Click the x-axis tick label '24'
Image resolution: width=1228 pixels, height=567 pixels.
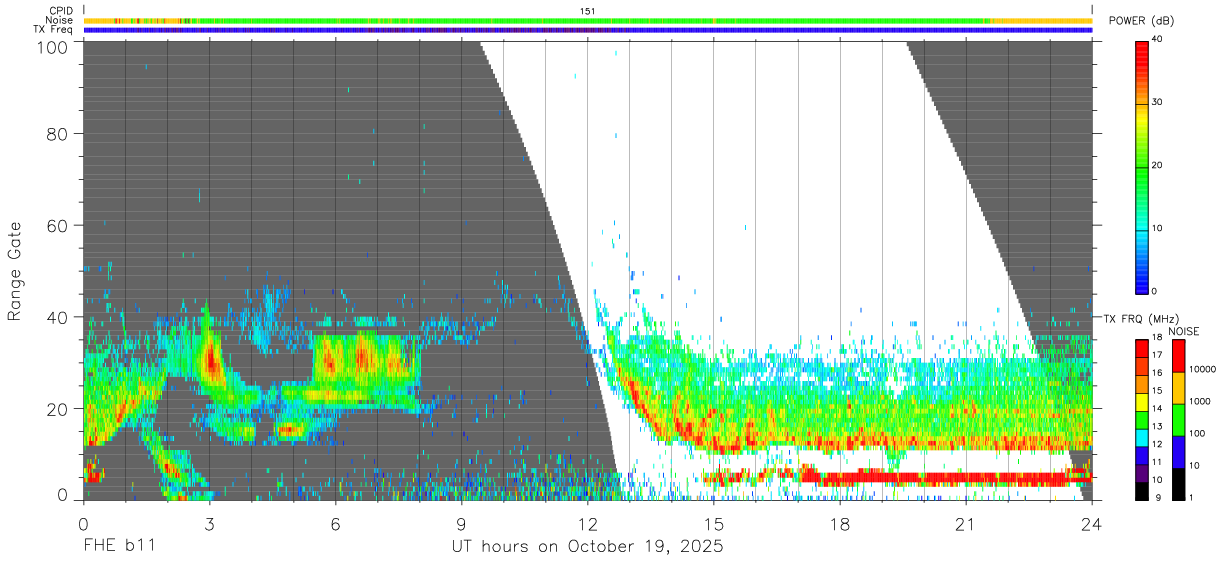1091,524
